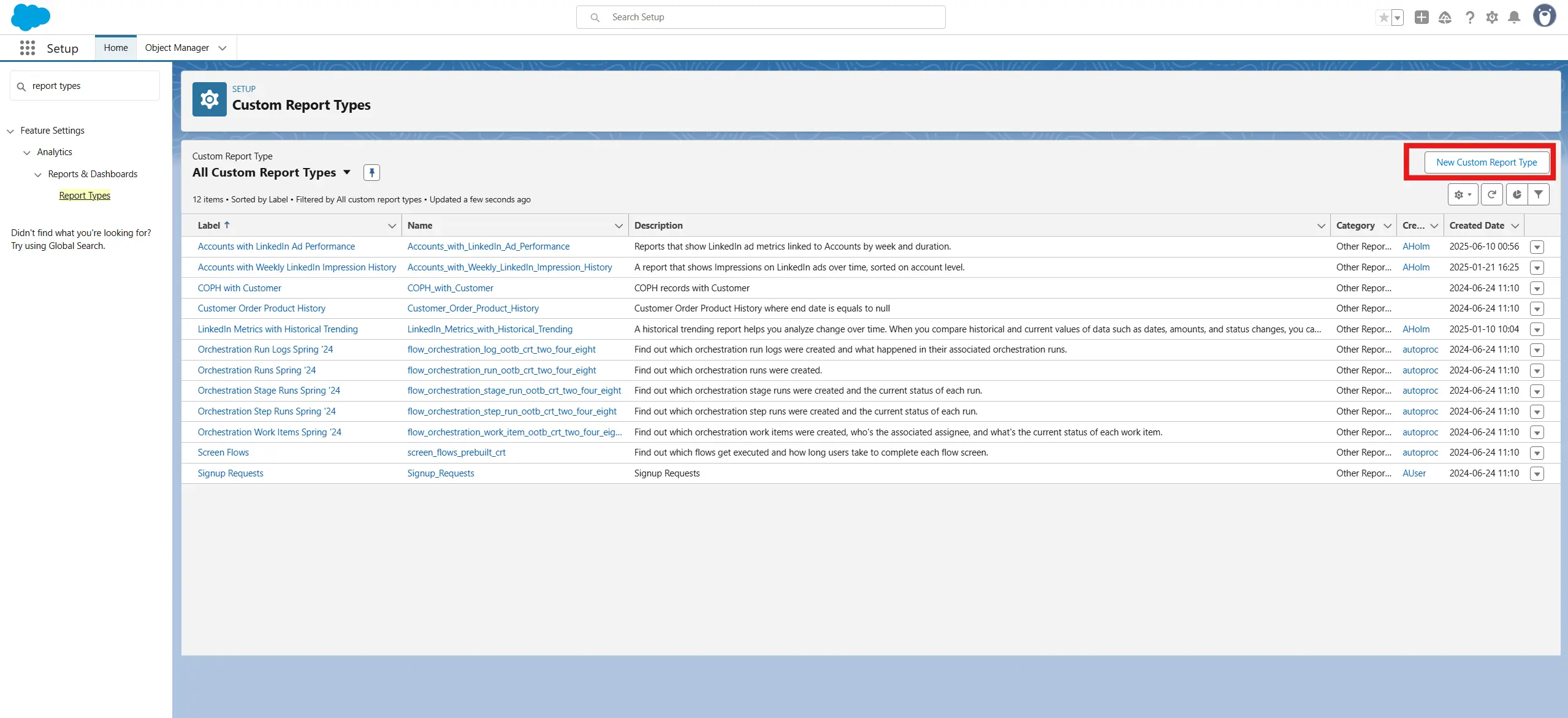Screen dimensions: 1568x718
Task: Pin the All Custom Report Types list view
Action: 371,173
